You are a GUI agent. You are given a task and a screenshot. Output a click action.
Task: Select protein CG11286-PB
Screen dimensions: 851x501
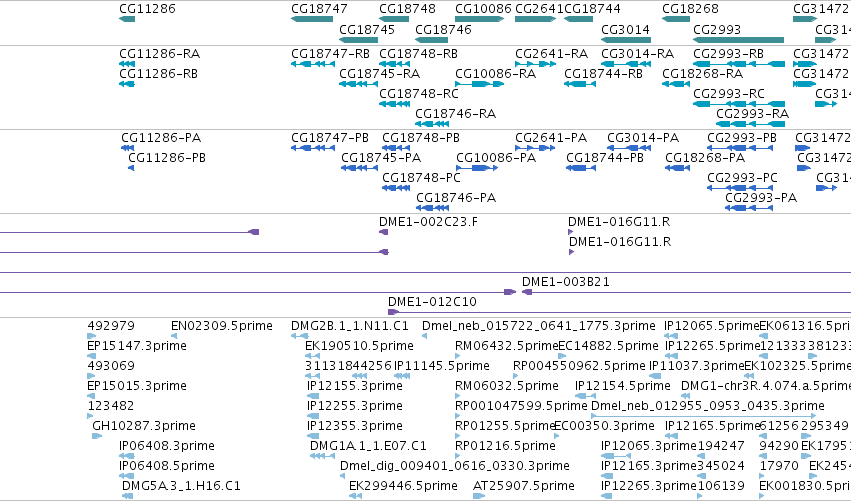(x=167, y=158)
